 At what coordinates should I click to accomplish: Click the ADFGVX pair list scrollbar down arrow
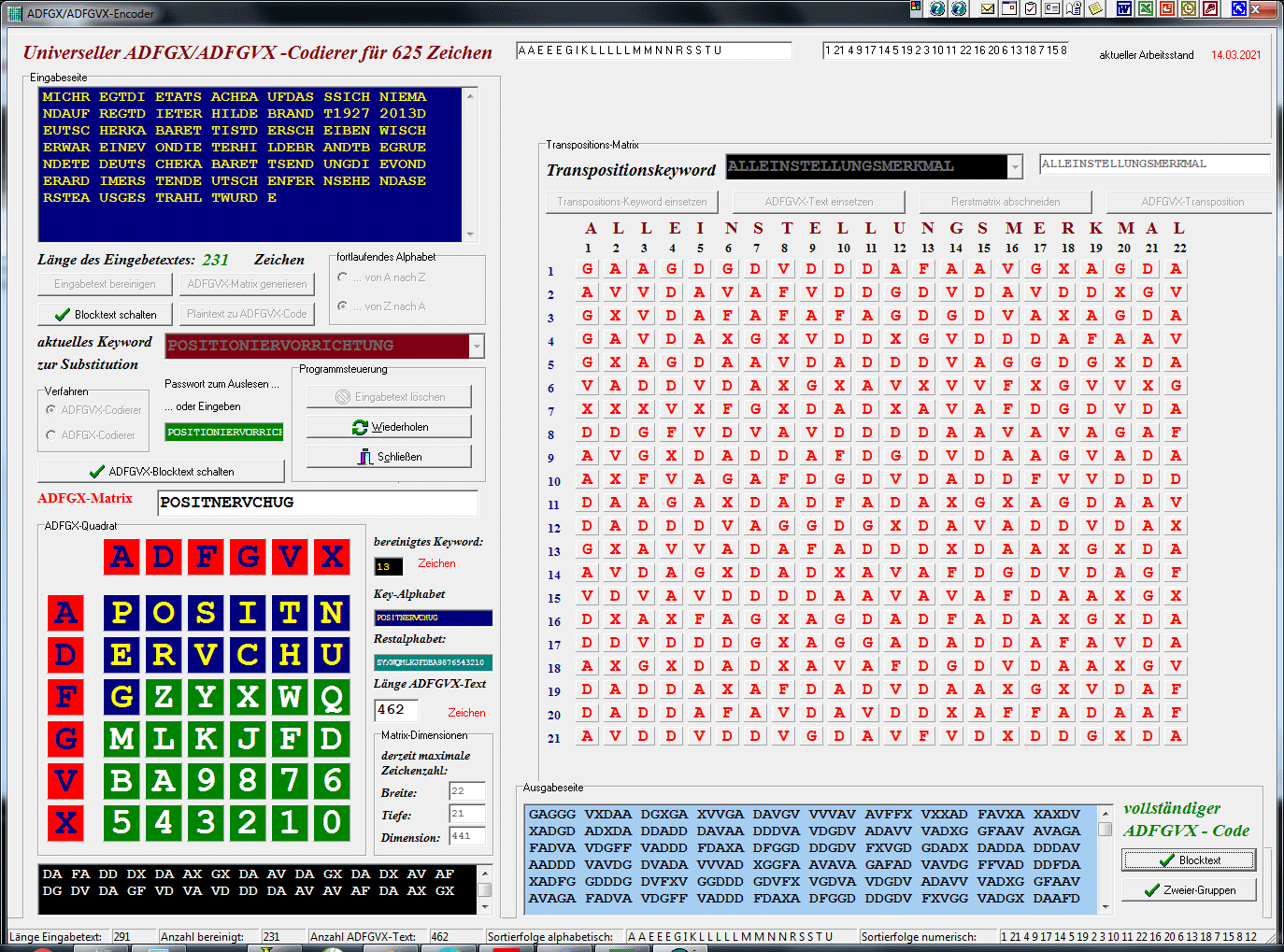(484, 906)
